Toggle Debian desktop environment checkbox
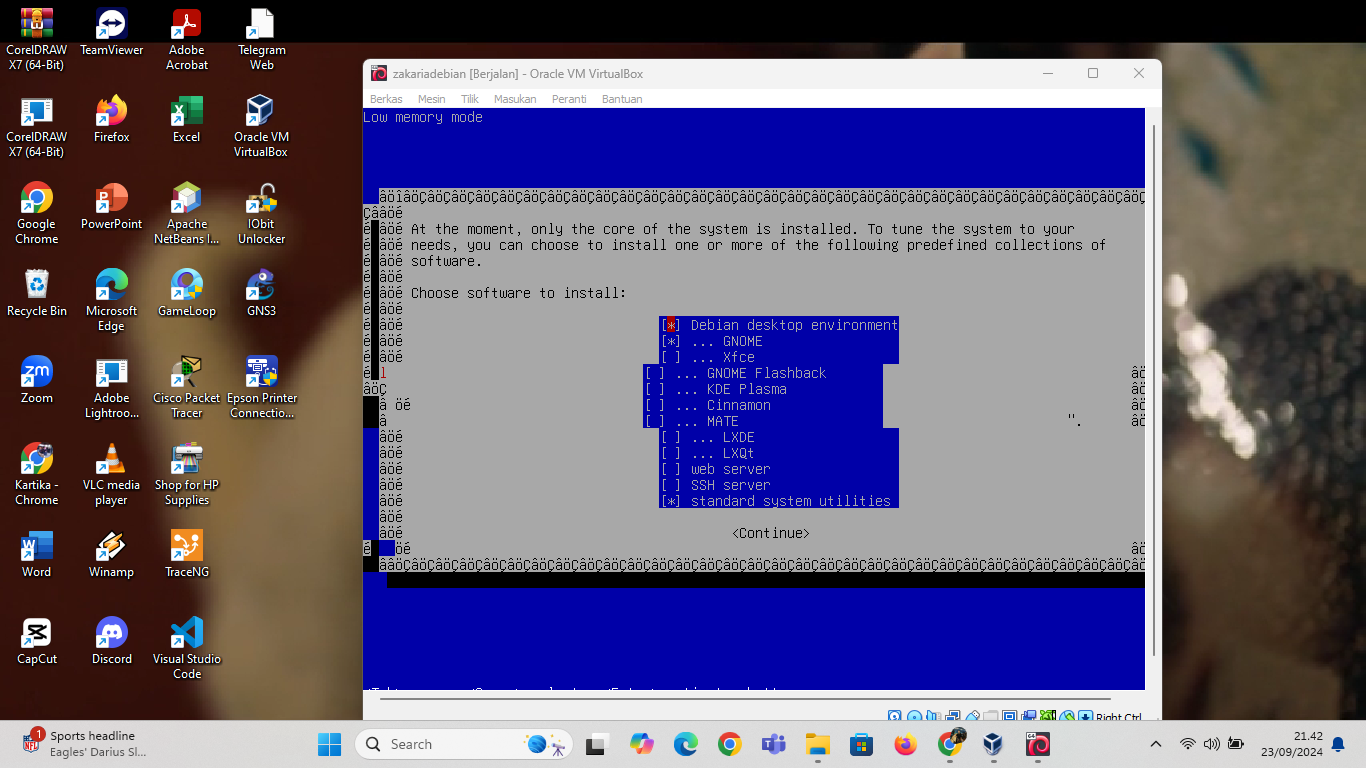Viewport: 1366px width, 768px height. [671, 325]
